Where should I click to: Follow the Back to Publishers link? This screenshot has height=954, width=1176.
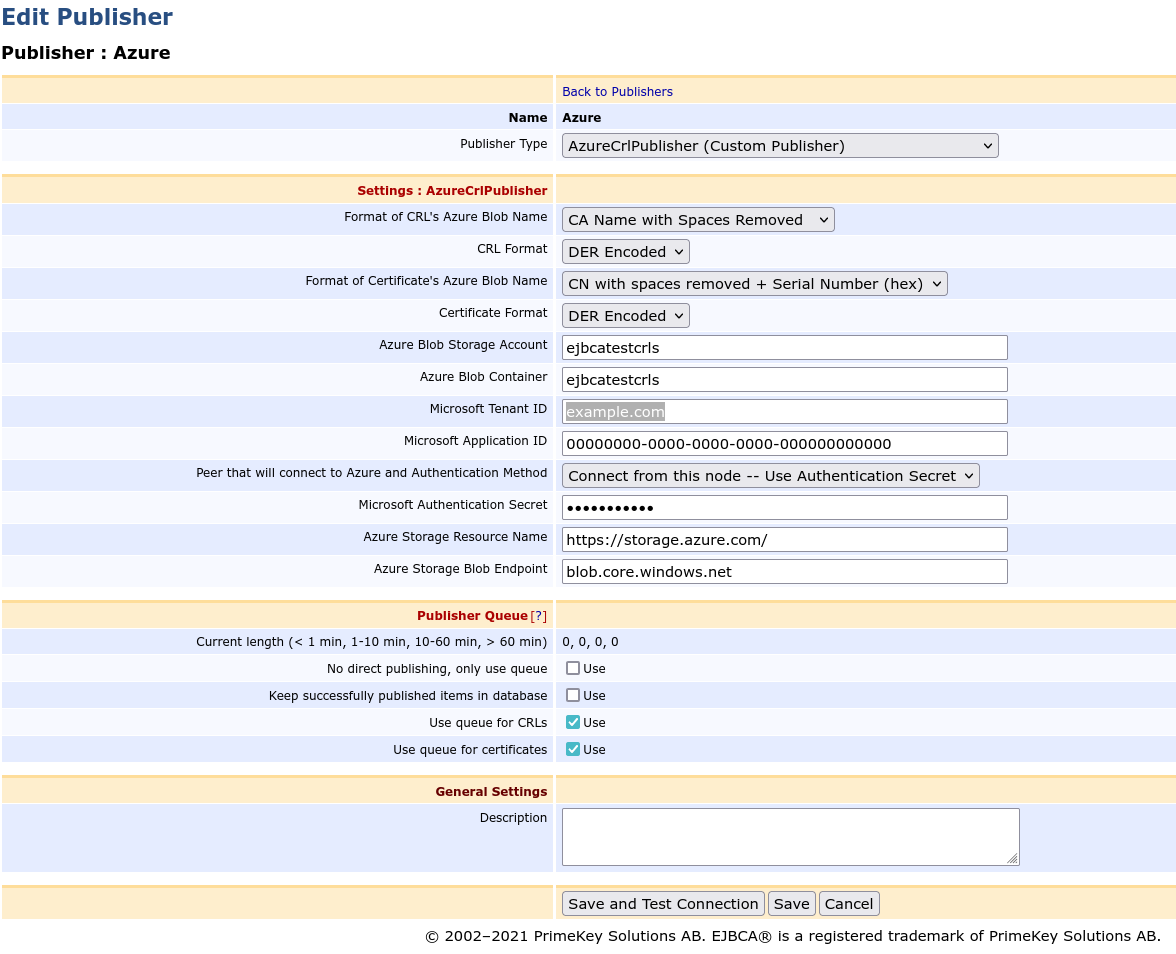pyautogui.click(x=617, y=91)
